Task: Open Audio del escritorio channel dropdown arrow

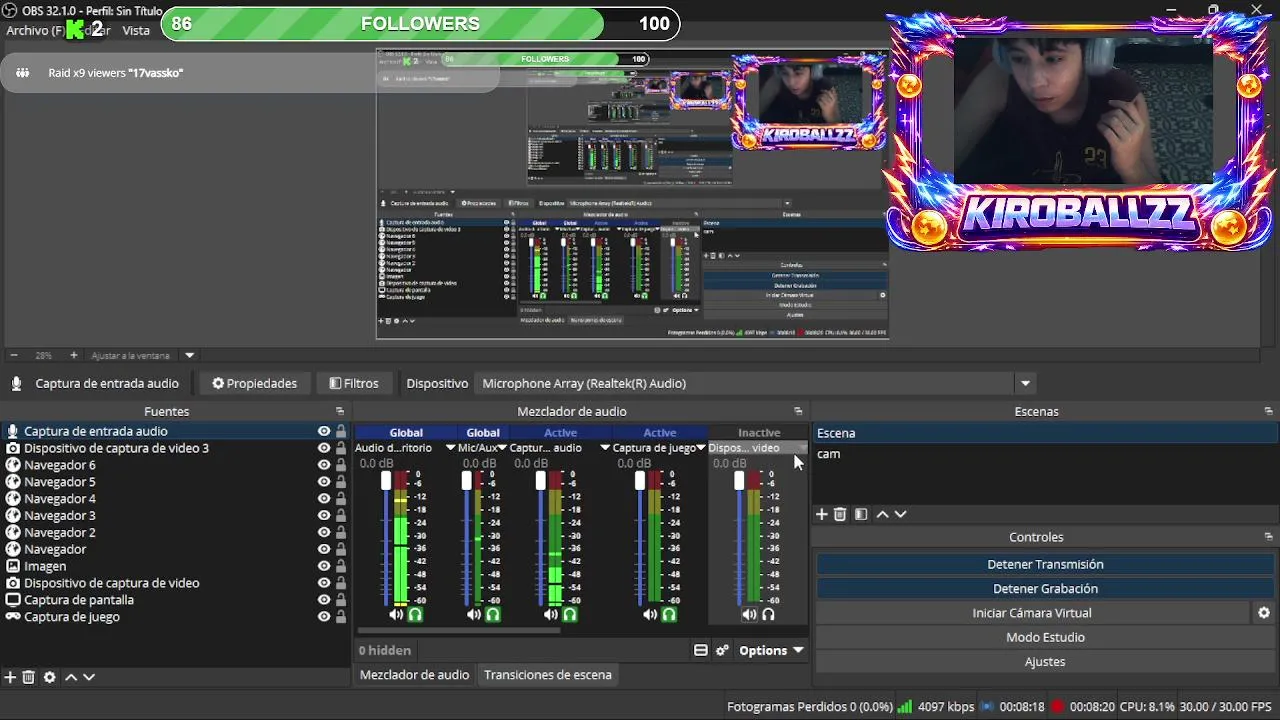Action: [450, 448]
